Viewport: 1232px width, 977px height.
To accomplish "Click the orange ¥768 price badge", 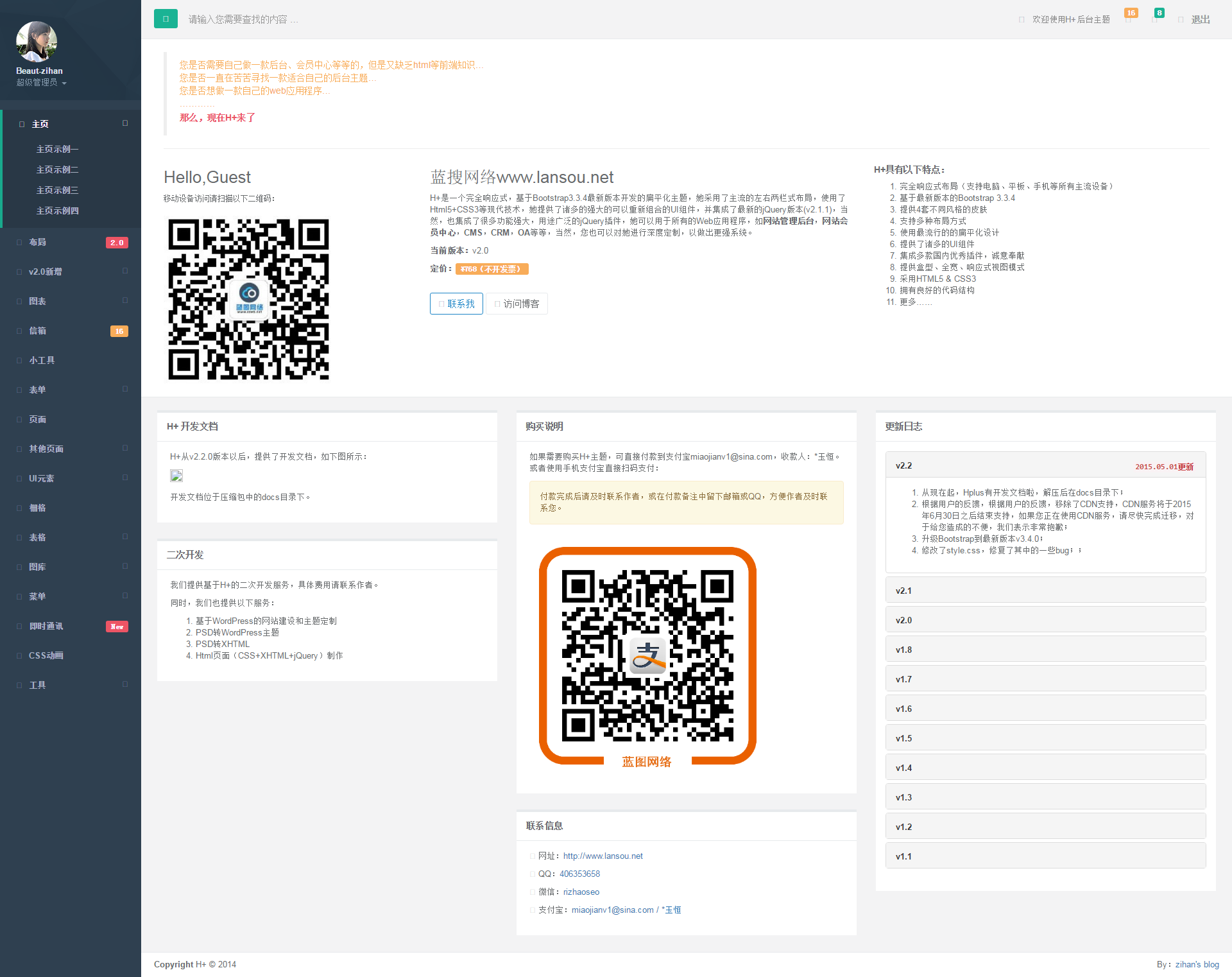I will pos(492,269).
